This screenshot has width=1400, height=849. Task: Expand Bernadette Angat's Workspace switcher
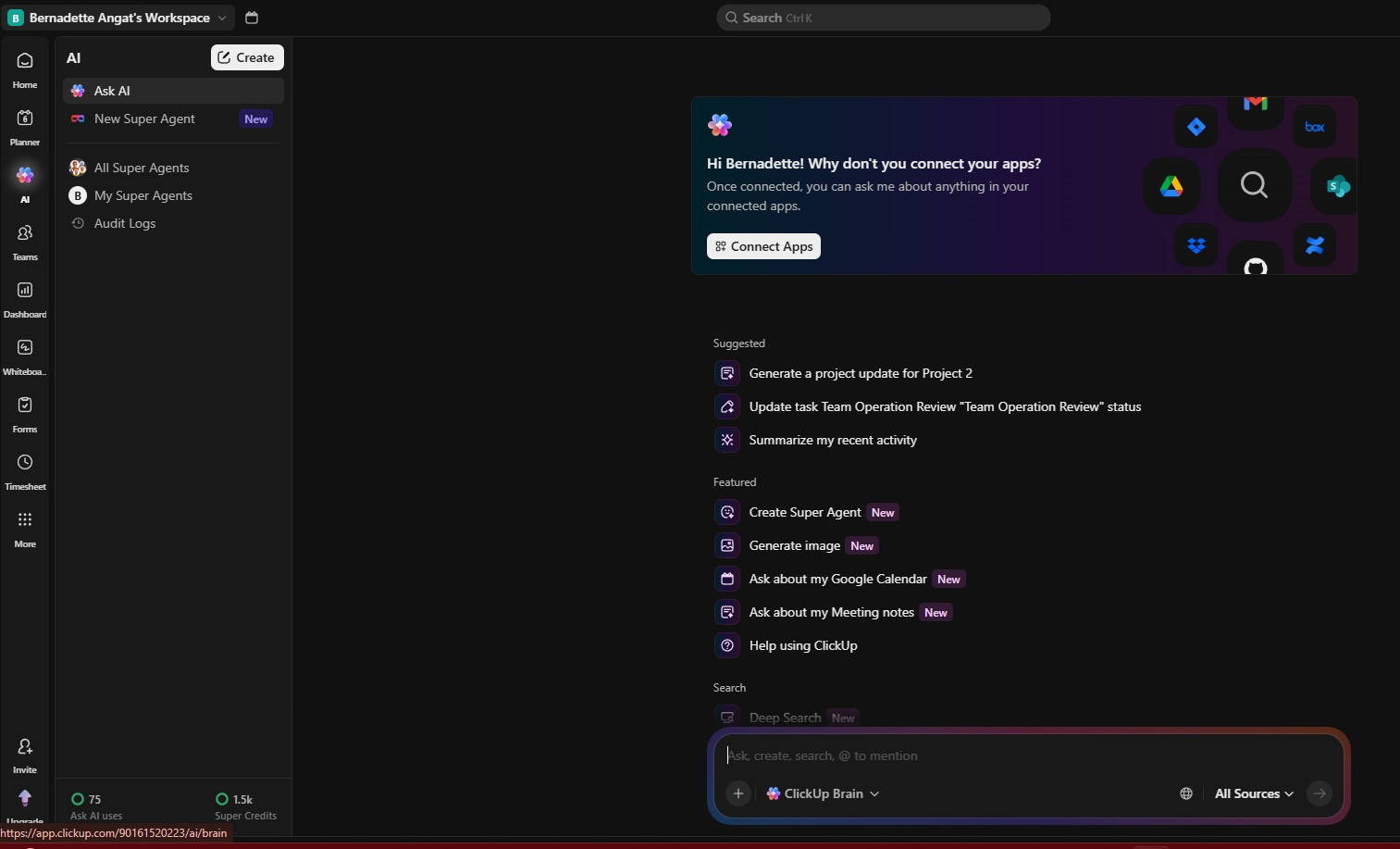(118, 18)
